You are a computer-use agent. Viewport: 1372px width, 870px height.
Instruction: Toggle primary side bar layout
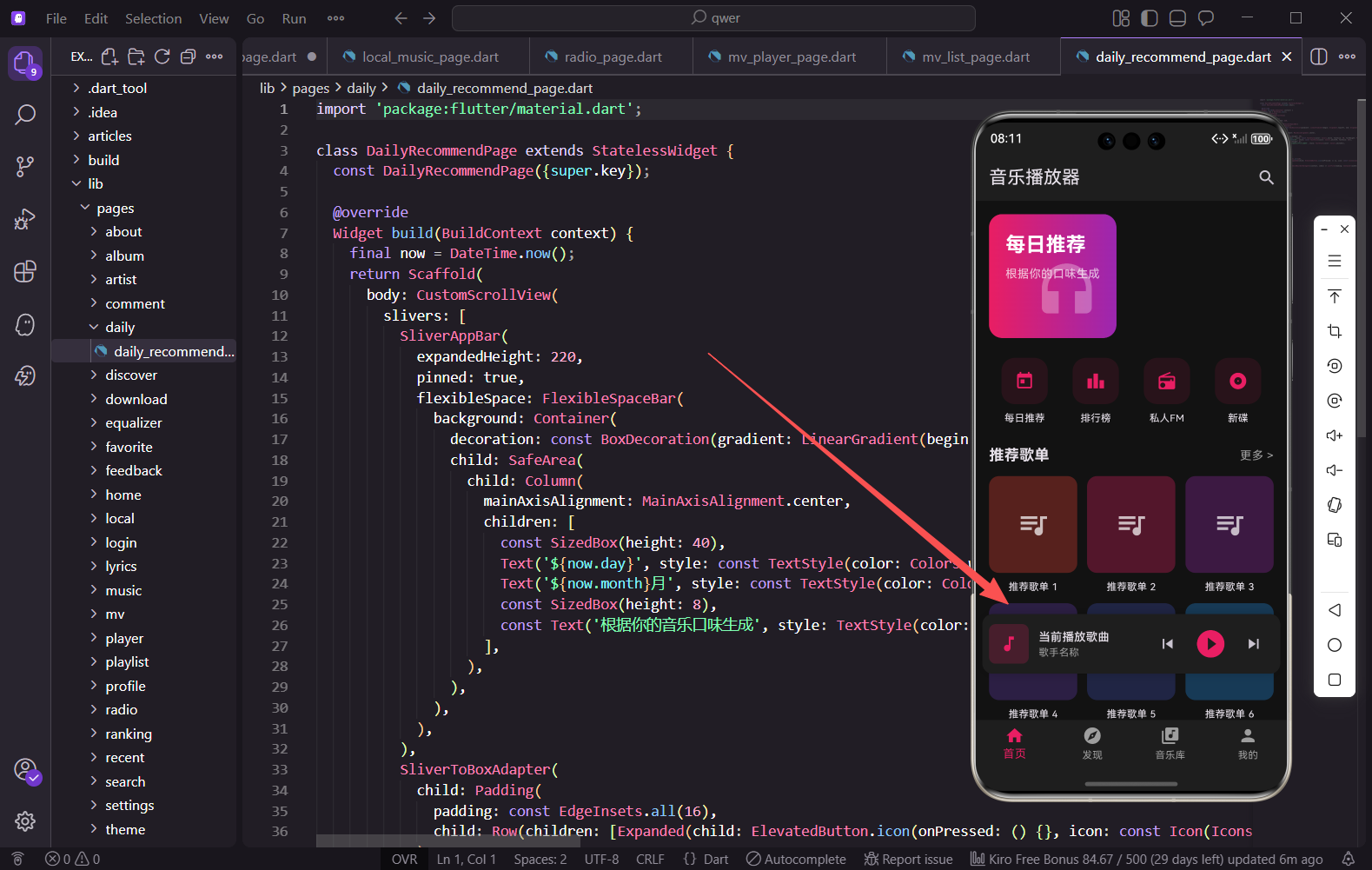[1150, 18]
